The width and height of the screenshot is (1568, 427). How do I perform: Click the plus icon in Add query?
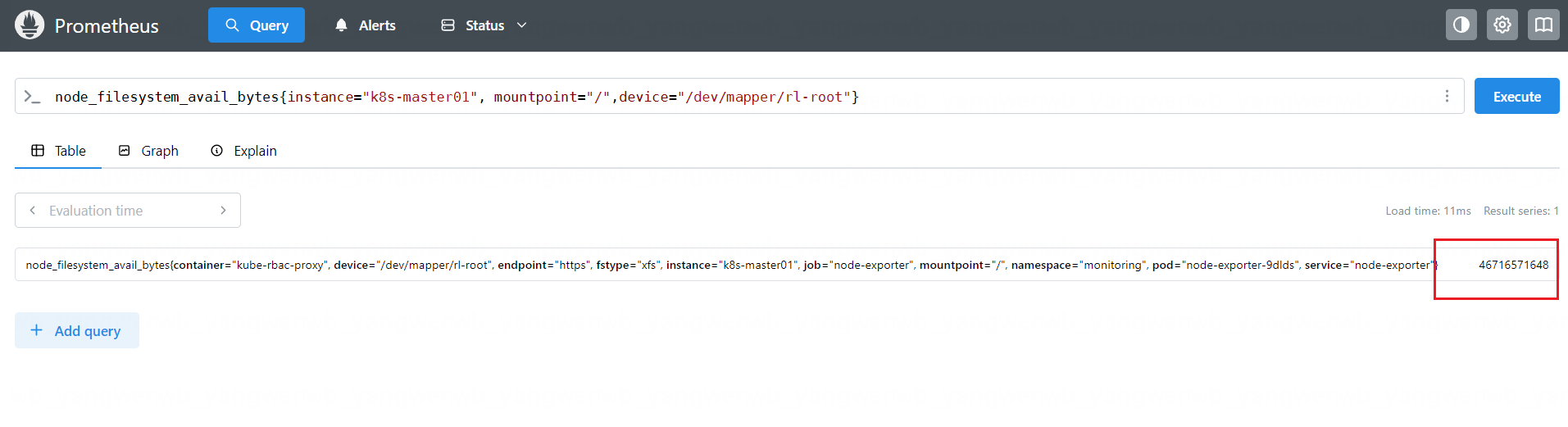(x=36, y=330)
